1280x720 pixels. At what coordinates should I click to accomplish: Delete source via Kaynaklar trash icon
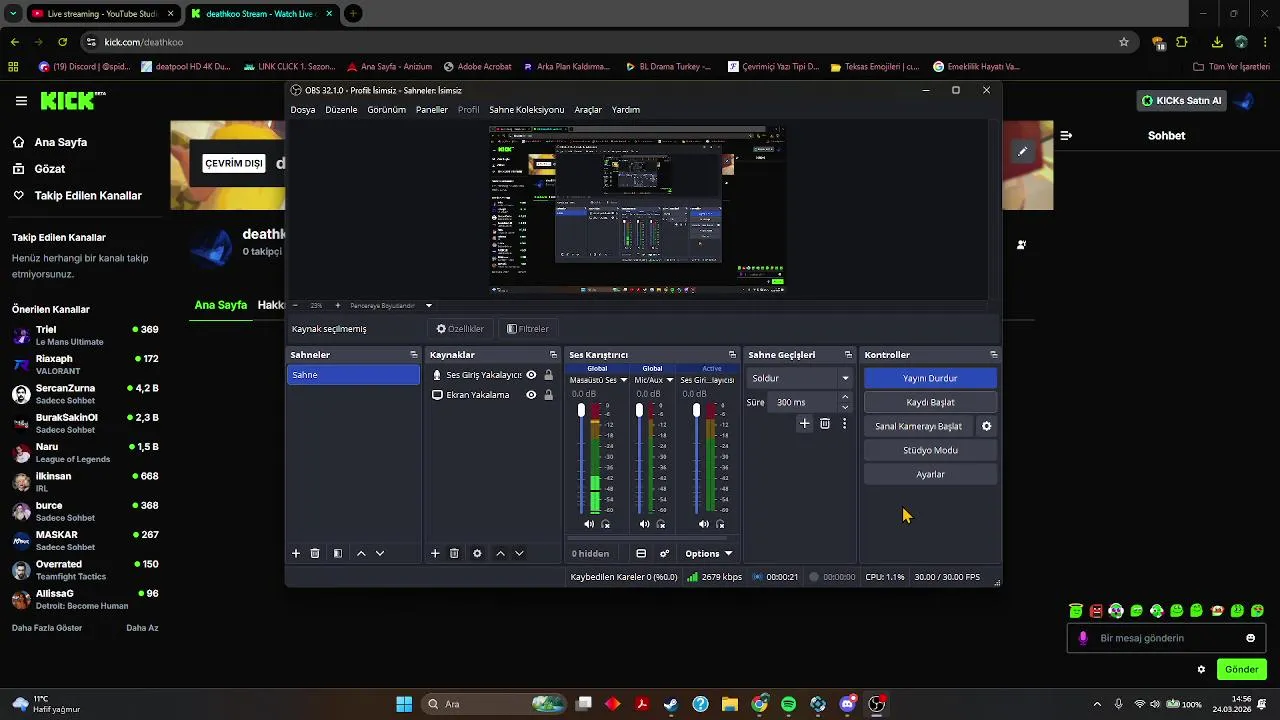point(454,553)
